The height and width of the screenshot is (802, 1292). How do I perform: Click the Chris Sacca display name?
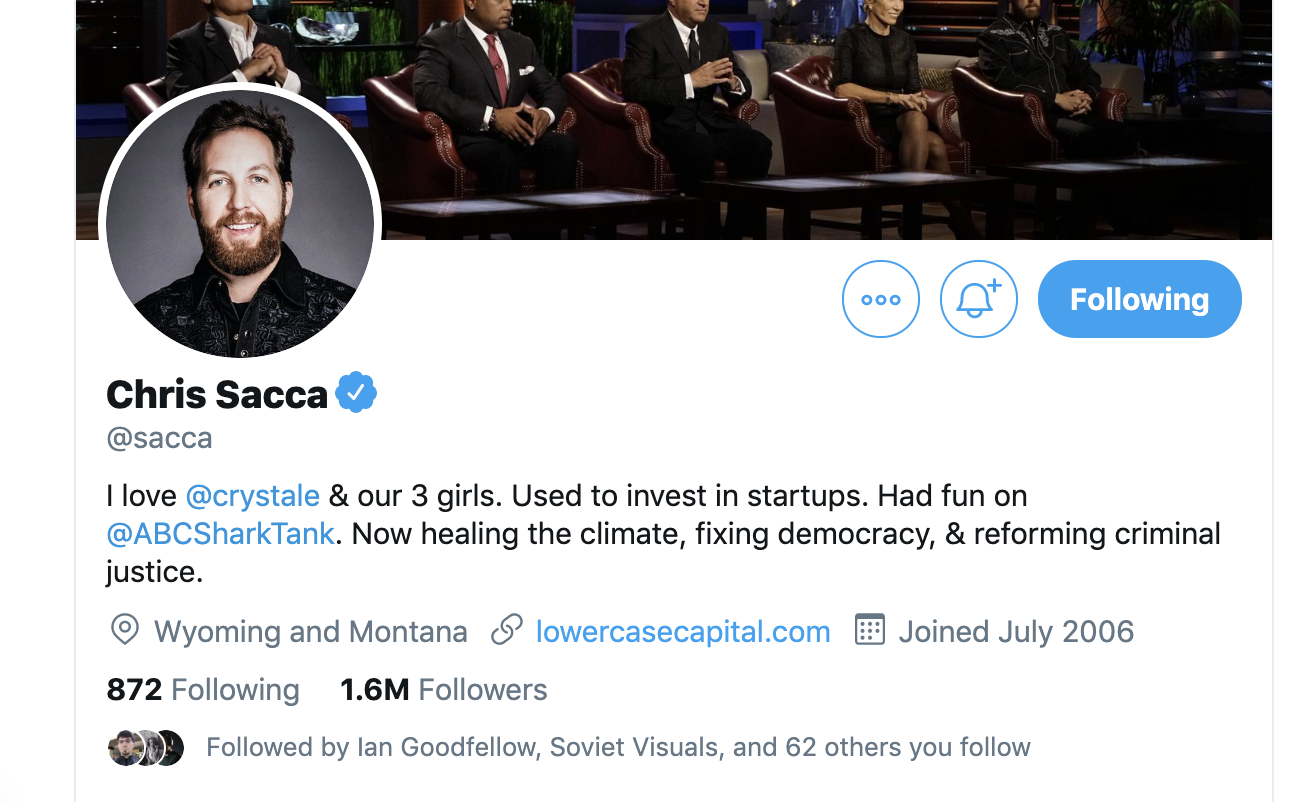point(217,394)
